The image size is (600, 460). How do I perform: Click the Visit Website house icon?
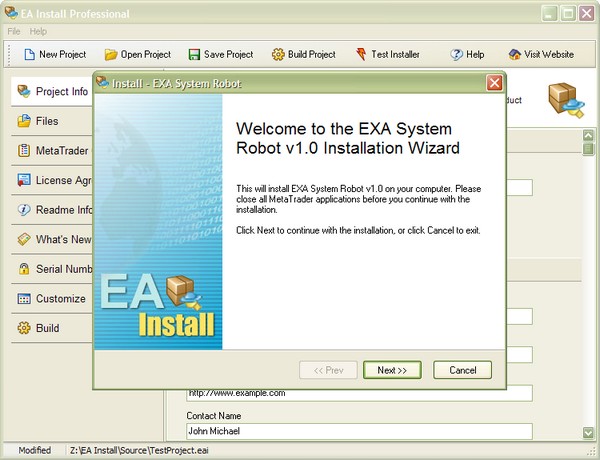(515, 55)
